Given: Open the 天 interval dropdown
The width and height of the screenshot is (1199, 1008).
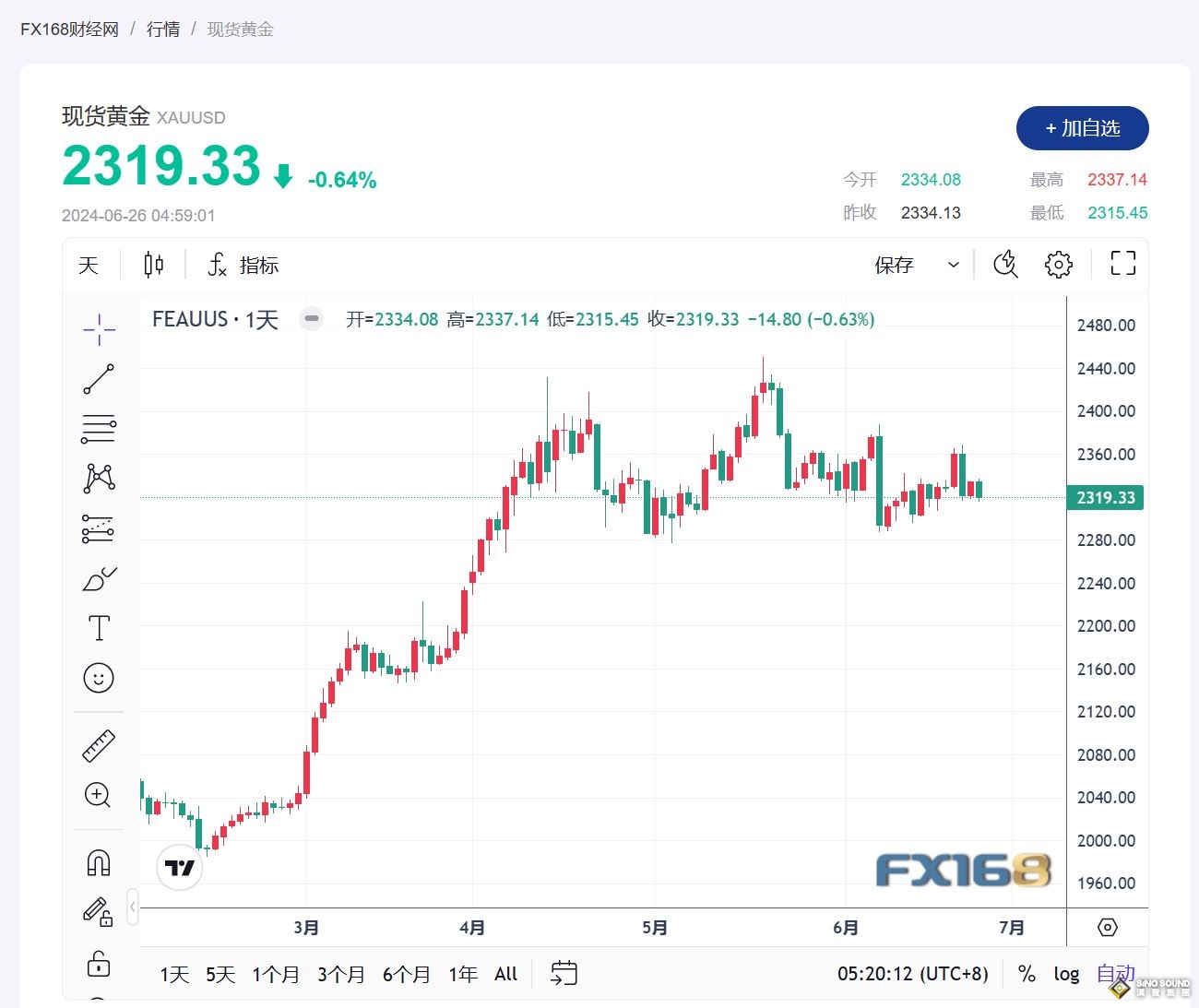Looking at the screenshot, I should [89, 266].
